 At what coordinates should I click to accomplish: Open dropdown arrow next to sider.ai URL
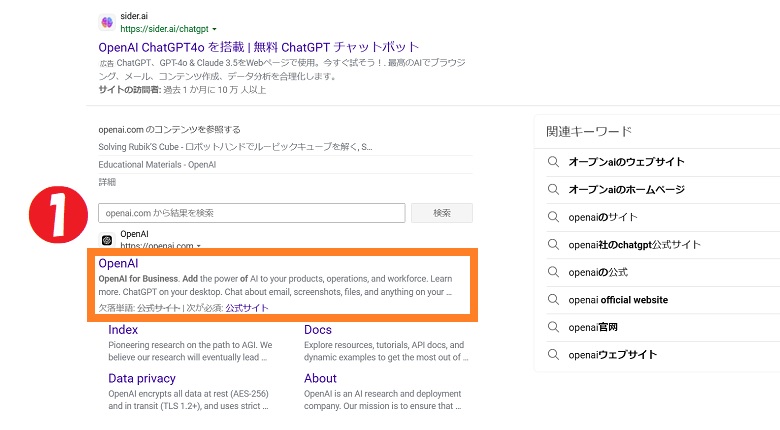[214, 29]
